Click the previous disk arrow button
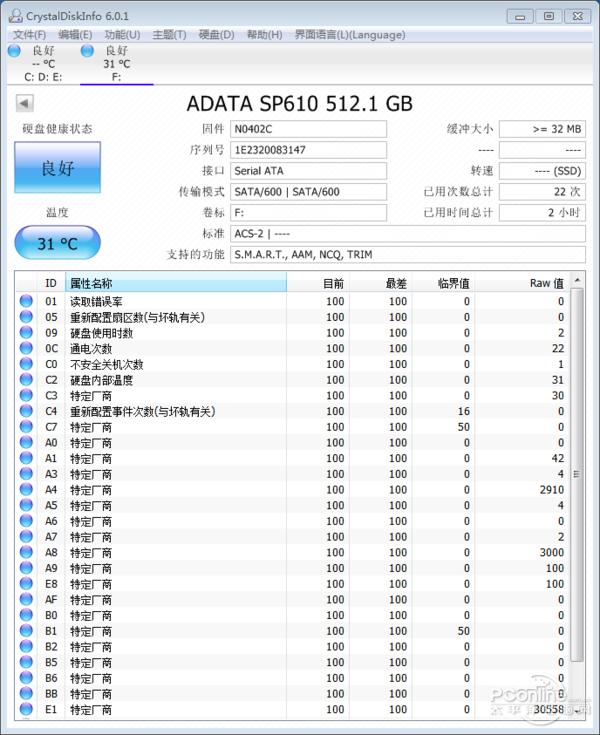The width and height of the screenshot is (600, 735). coord(24,103)
